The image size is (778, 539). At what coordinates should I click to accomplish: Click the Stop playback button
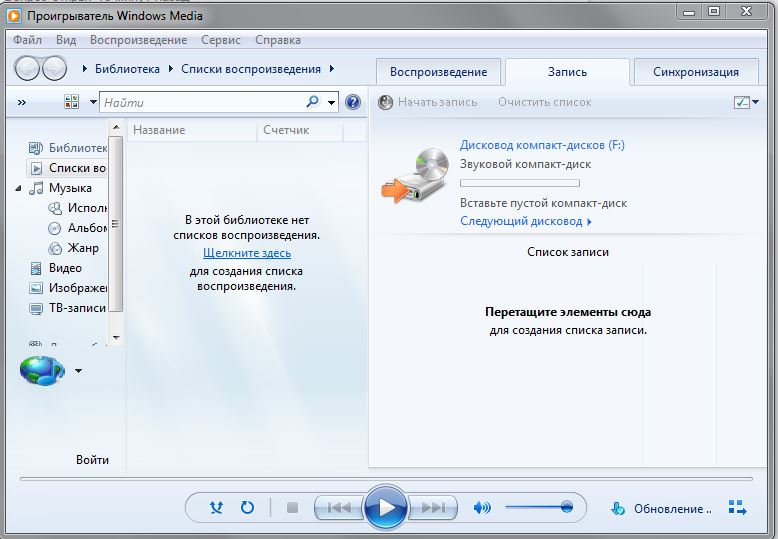coord(292,508)
